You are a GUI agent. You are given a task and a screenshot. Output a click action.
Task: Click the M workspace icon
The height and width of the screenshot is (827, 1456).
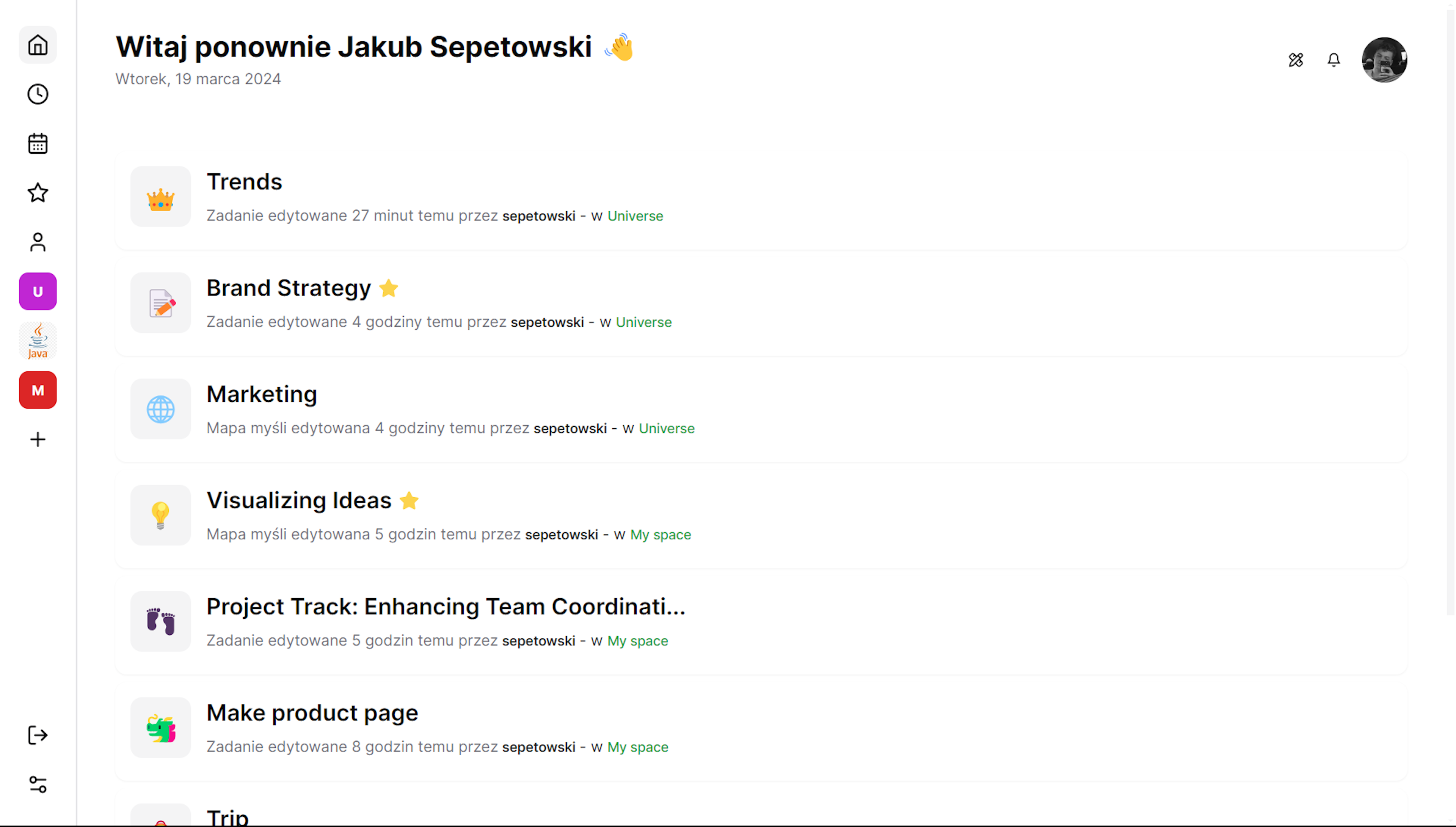tap(38, 390)
